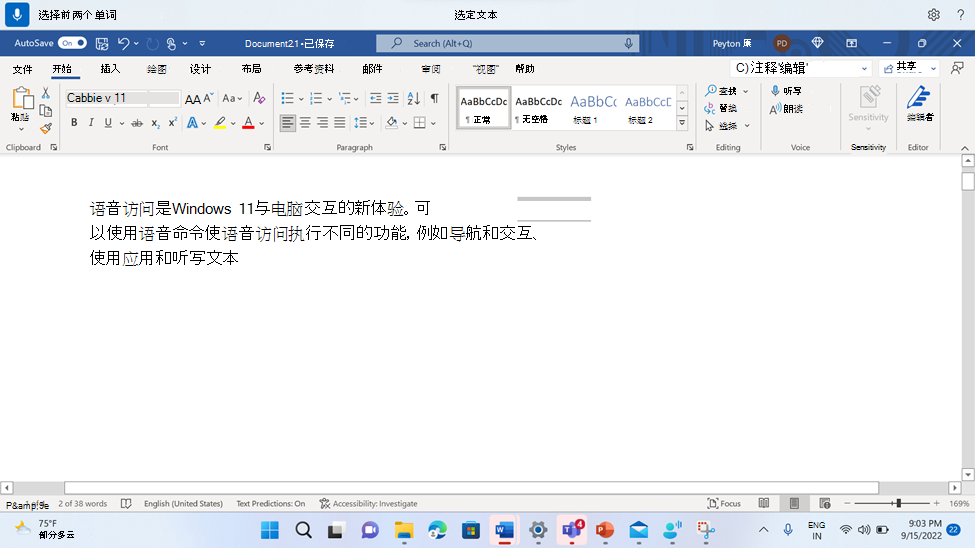Adjust the zoom slider handle
The image size is (975, 548).
click(899, 503)
